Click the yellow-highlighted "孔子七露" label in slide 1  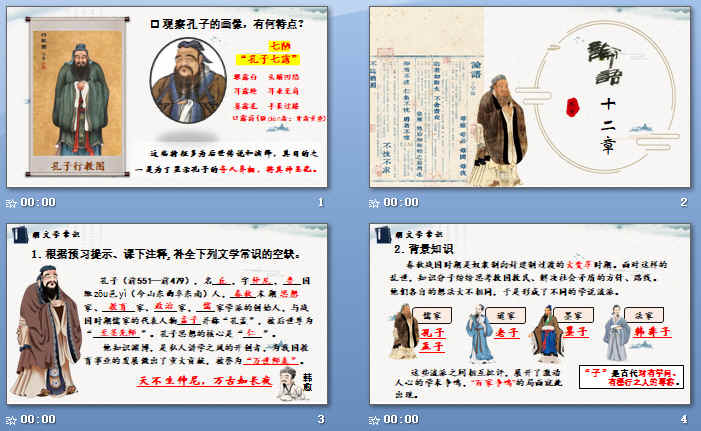click(x=268, y=59)
